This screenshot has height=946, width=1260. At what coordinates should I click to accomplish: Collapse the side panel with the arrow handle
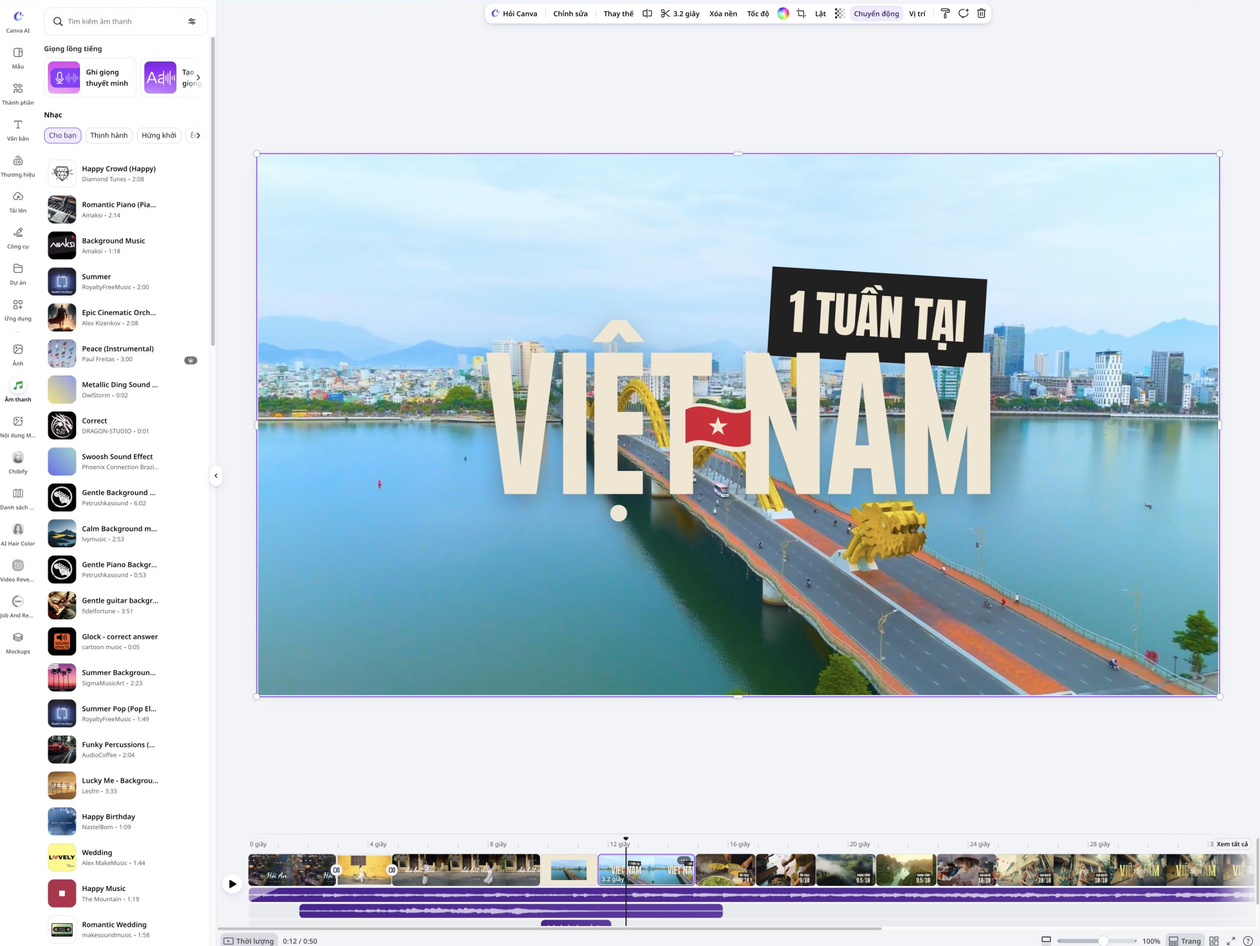[215, 476]
